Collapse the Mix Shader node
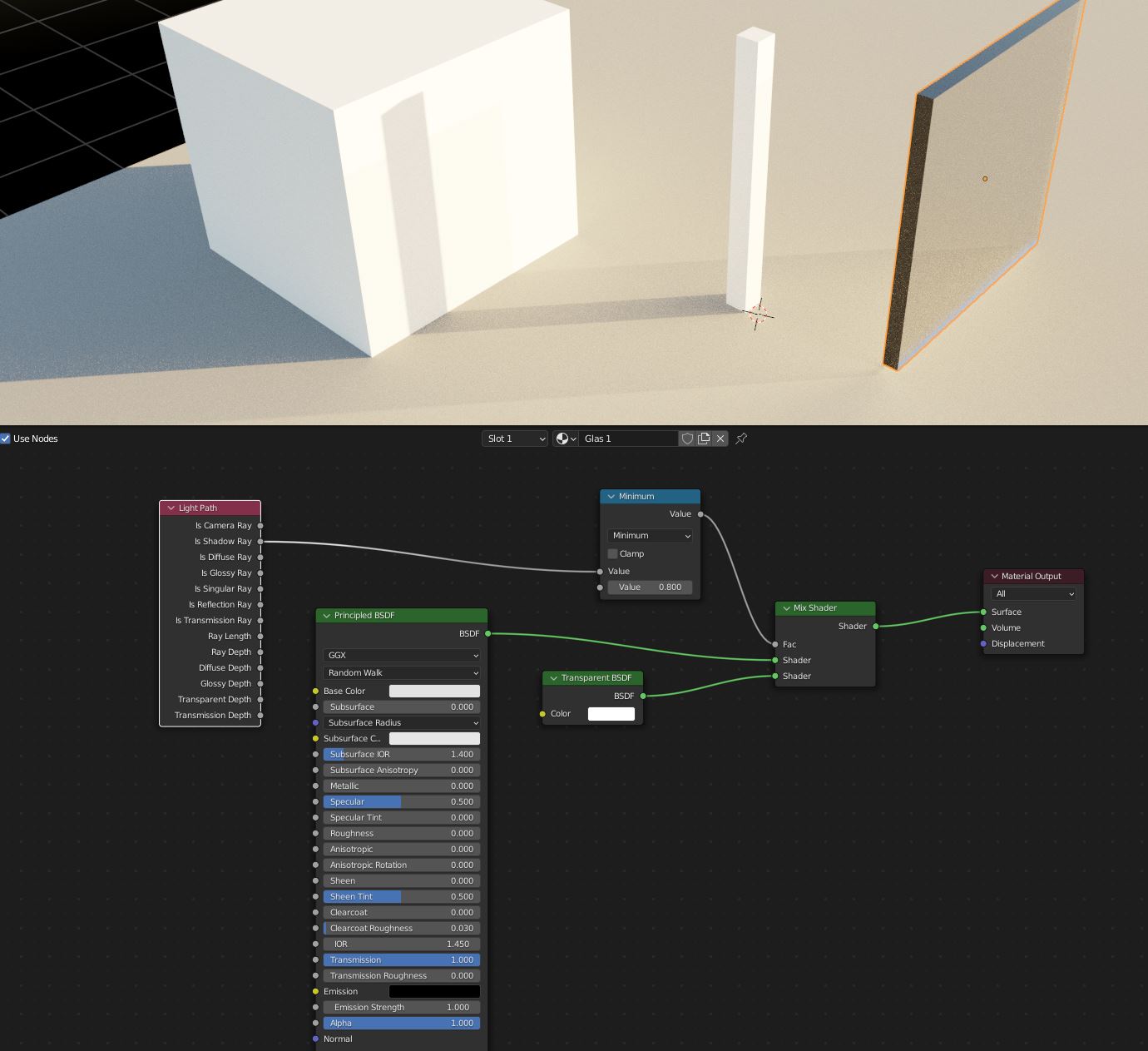Viewport: 1148px width, 1051px height. [x=786, y=608]
